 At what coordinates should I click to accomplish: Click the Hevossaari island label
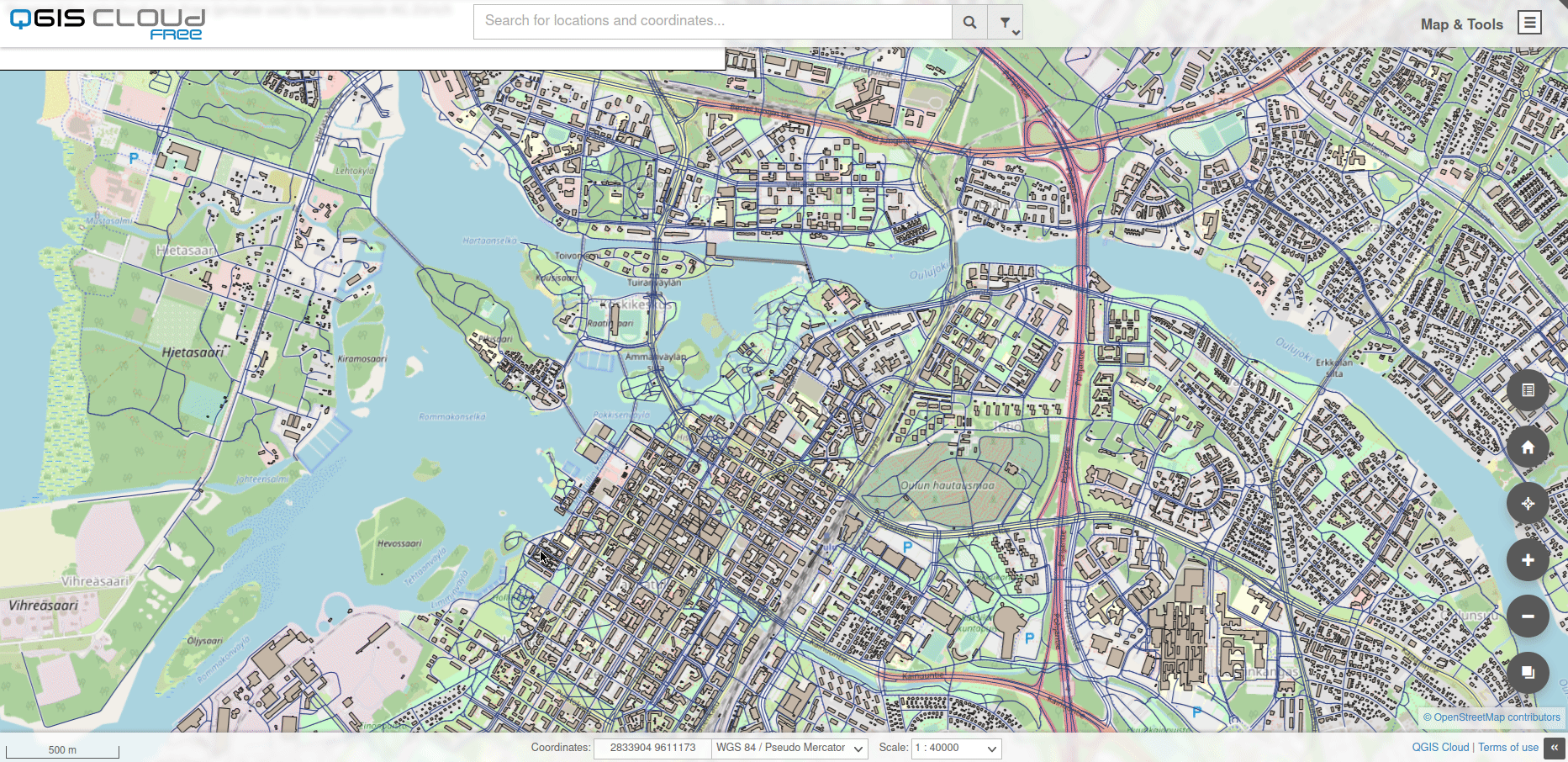point(399,543)
